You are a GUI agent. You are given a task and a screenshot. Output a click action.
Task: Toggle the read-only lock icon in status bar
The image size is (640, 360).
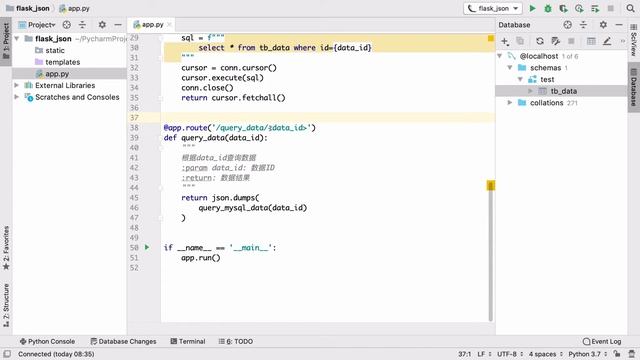tap(617, 354)
